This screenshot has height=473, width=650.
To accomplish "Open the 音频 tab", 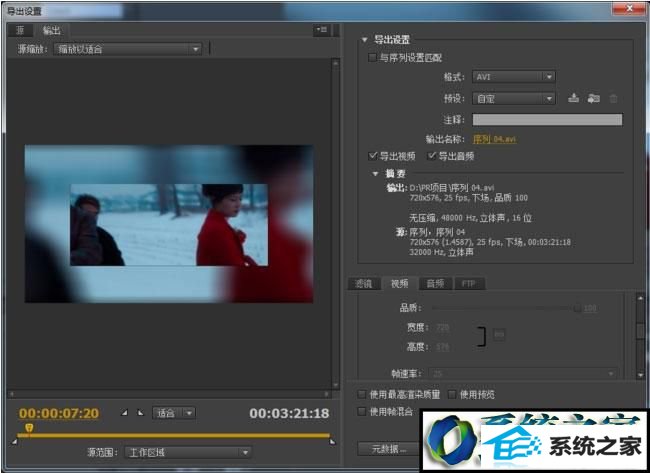I will (435, 284).
